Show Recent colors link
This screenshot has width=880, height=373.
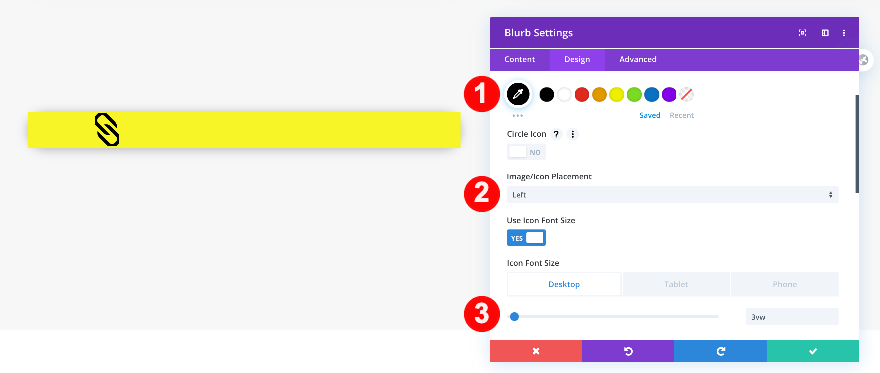[x=681, y=116]
